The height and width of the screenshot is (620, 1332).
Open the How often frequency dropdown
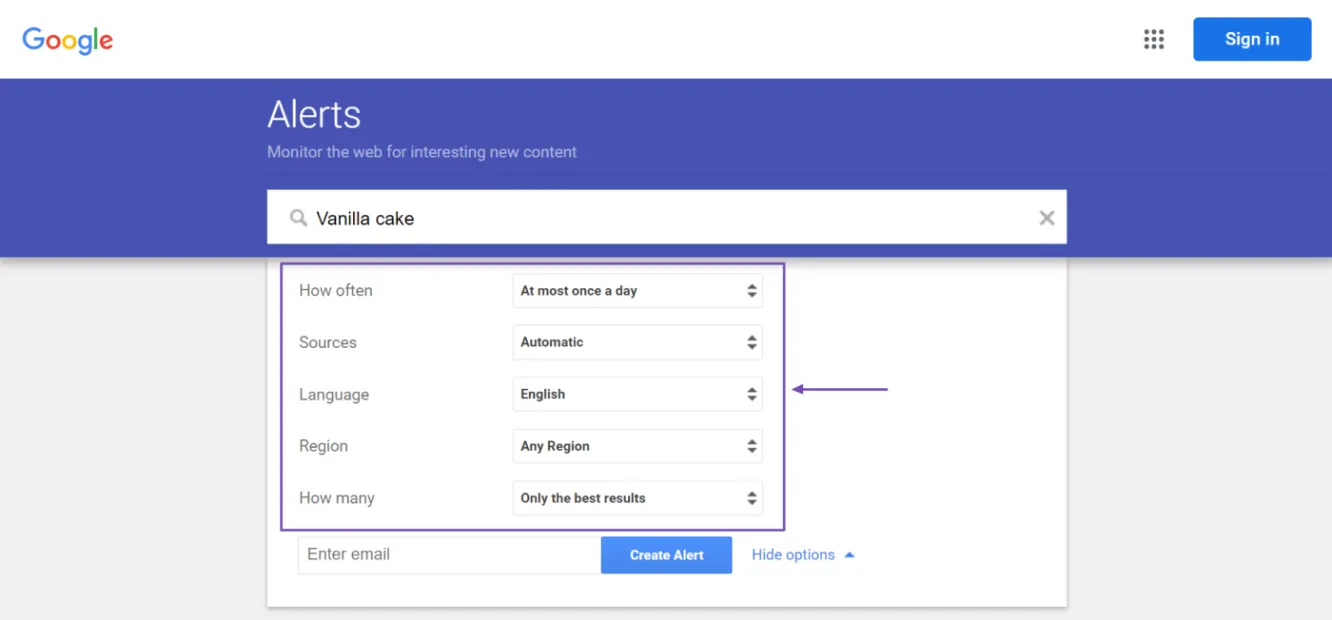click(637, 290)
